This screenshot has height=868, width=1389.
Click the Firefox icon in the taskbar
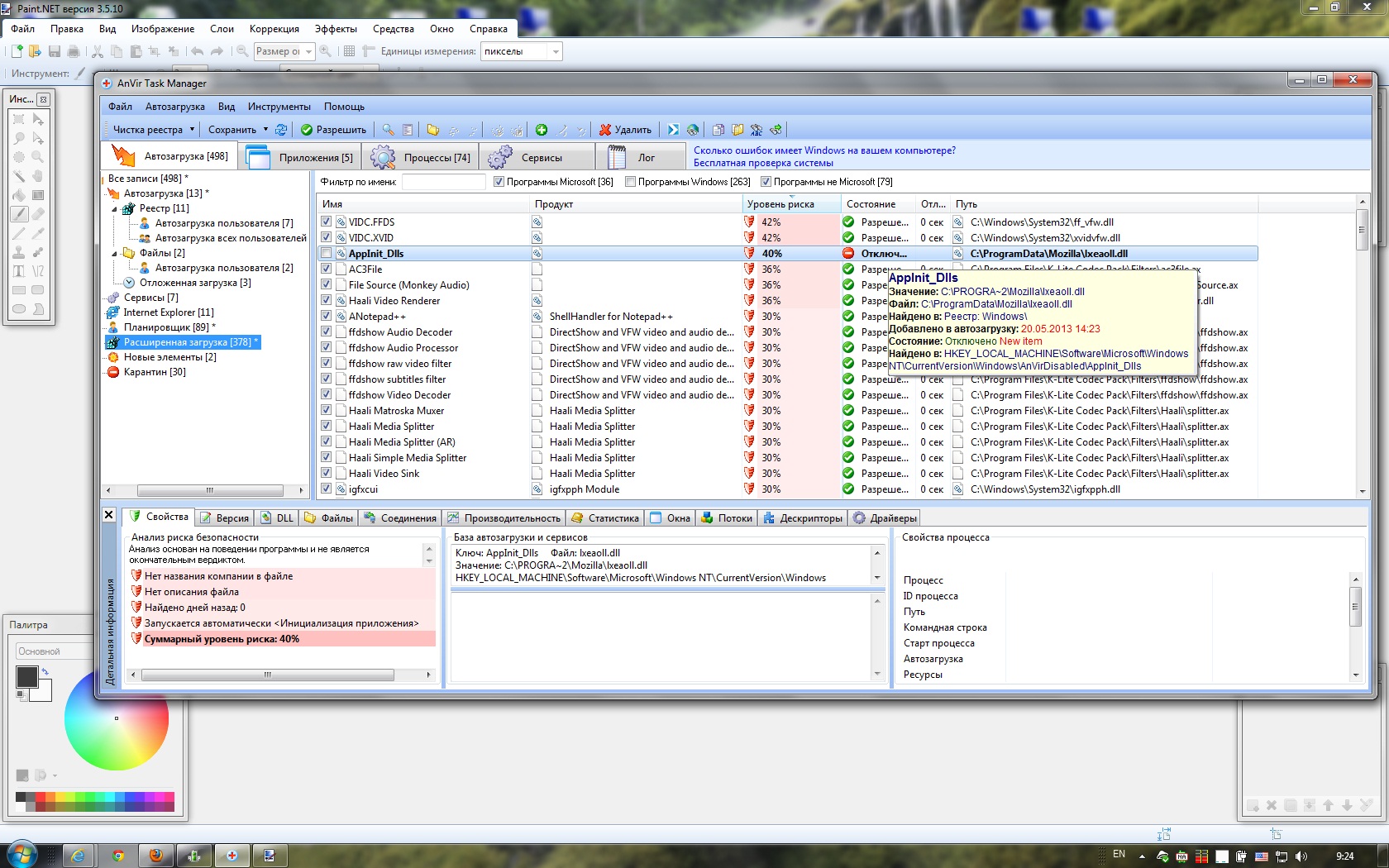click(155, 855)
